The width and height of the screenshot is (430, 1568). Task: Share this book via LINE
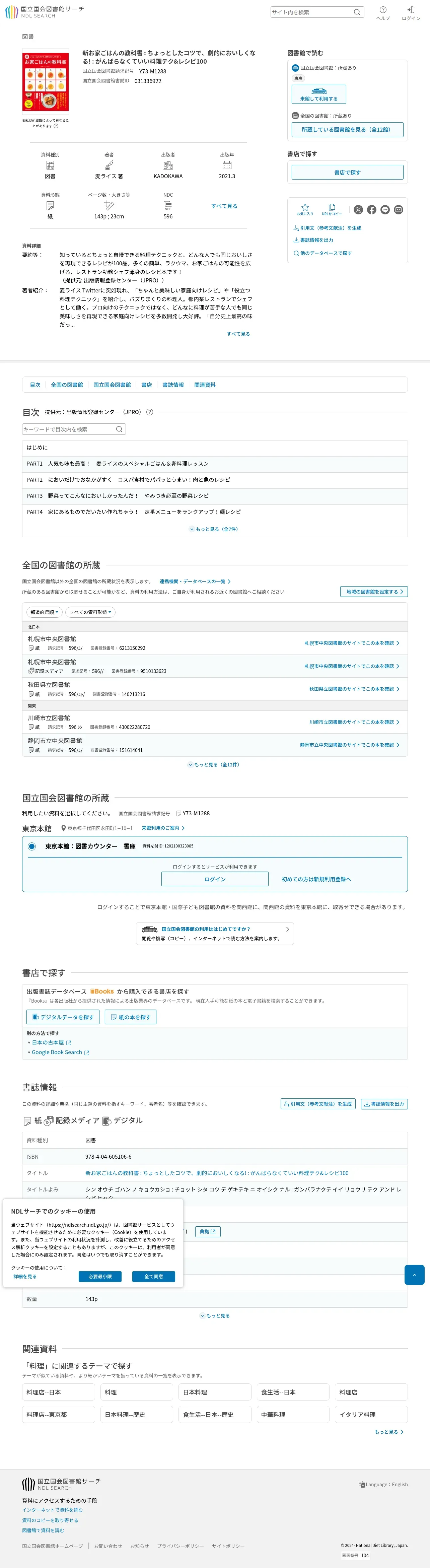(x=385, y=209)
